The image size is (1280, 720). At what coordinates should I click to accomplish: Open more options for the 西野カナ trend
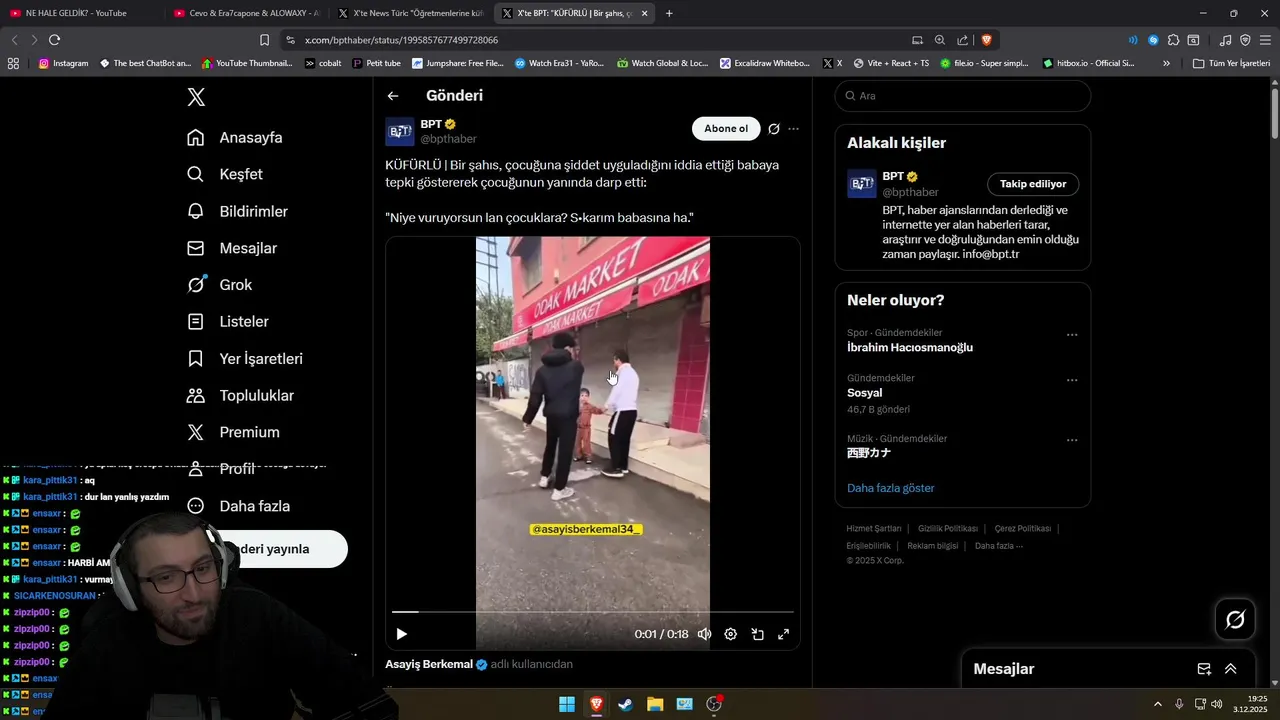click(x=1072, y=440)
